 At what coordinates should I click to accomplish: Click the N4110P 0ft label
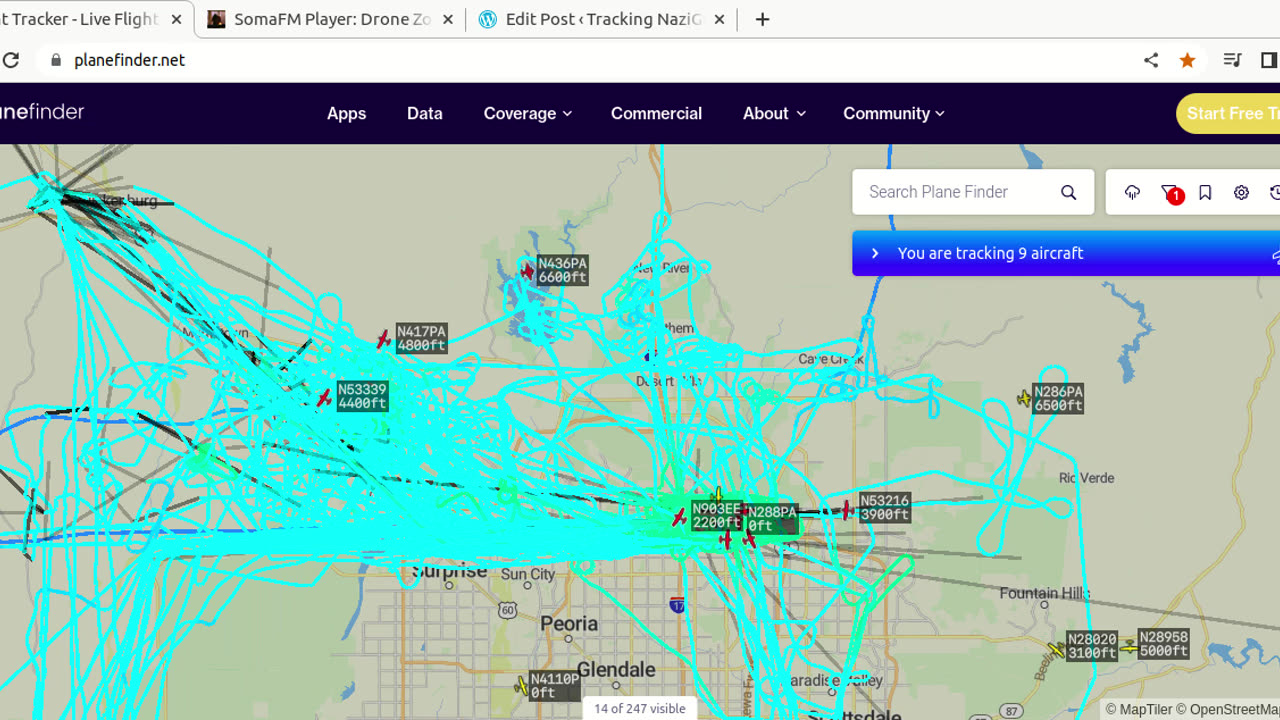pyautogui.click(x=554, y=685)
